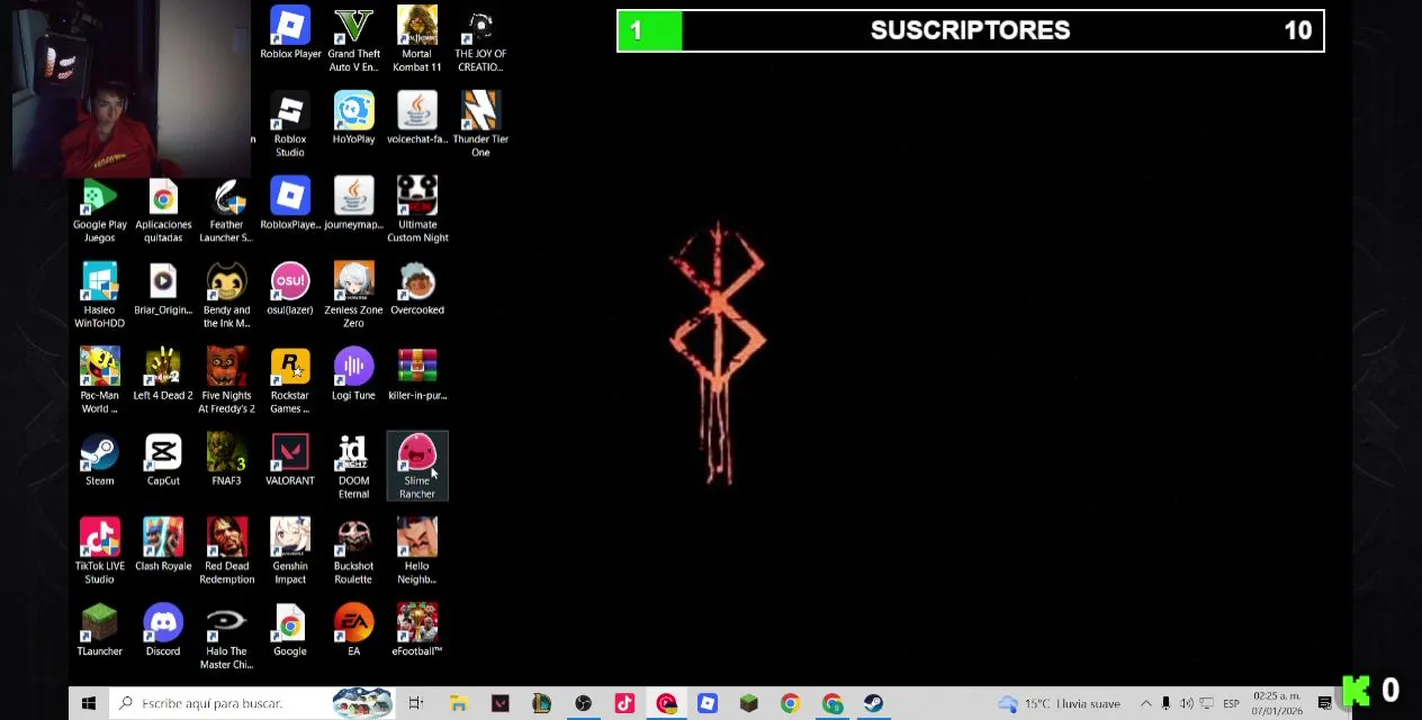Open the Roblox Studio shortcut

click(290, 124)
